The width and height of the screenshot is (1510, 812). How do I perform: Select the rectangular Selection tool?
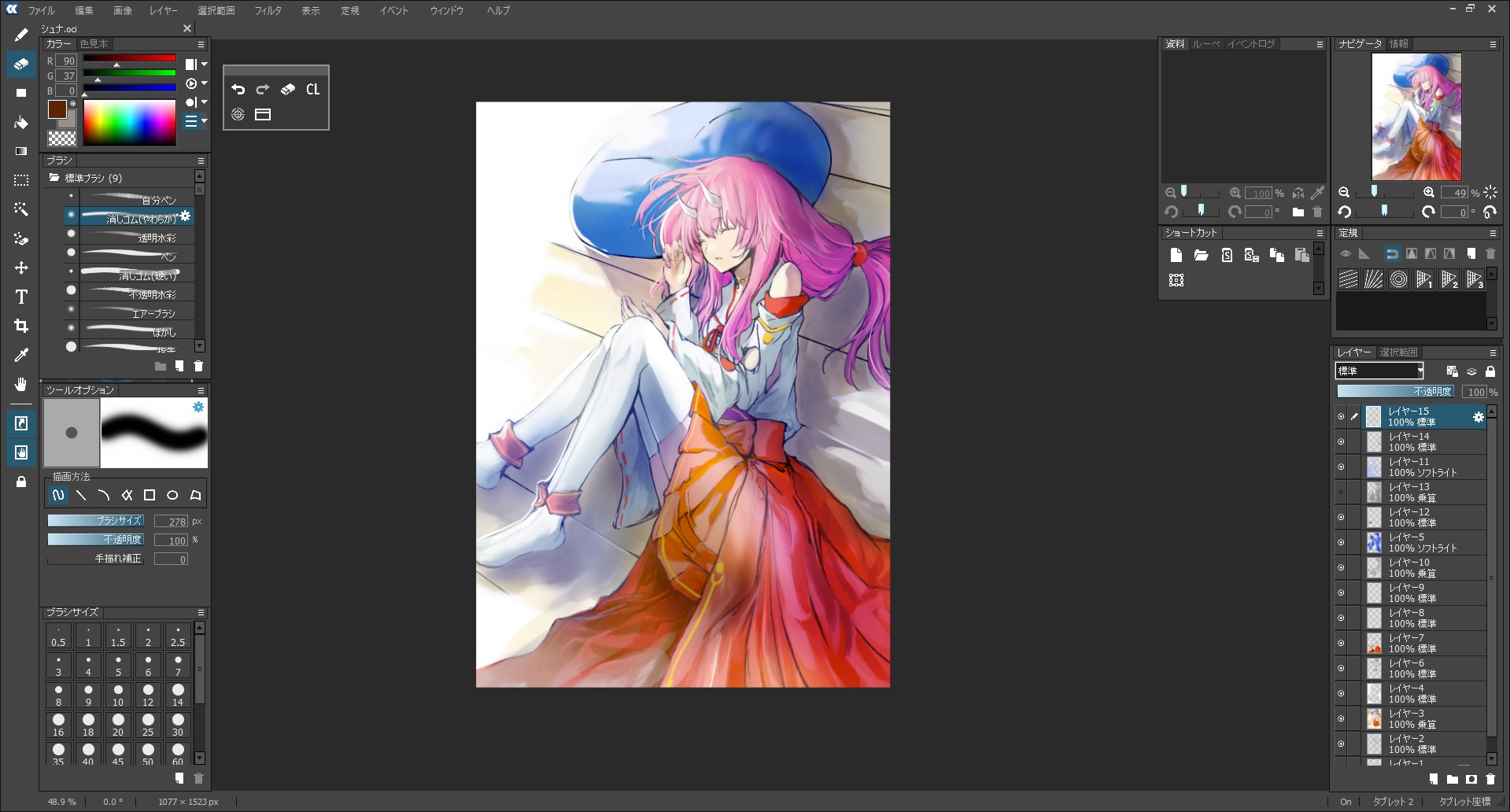[21, 180]
